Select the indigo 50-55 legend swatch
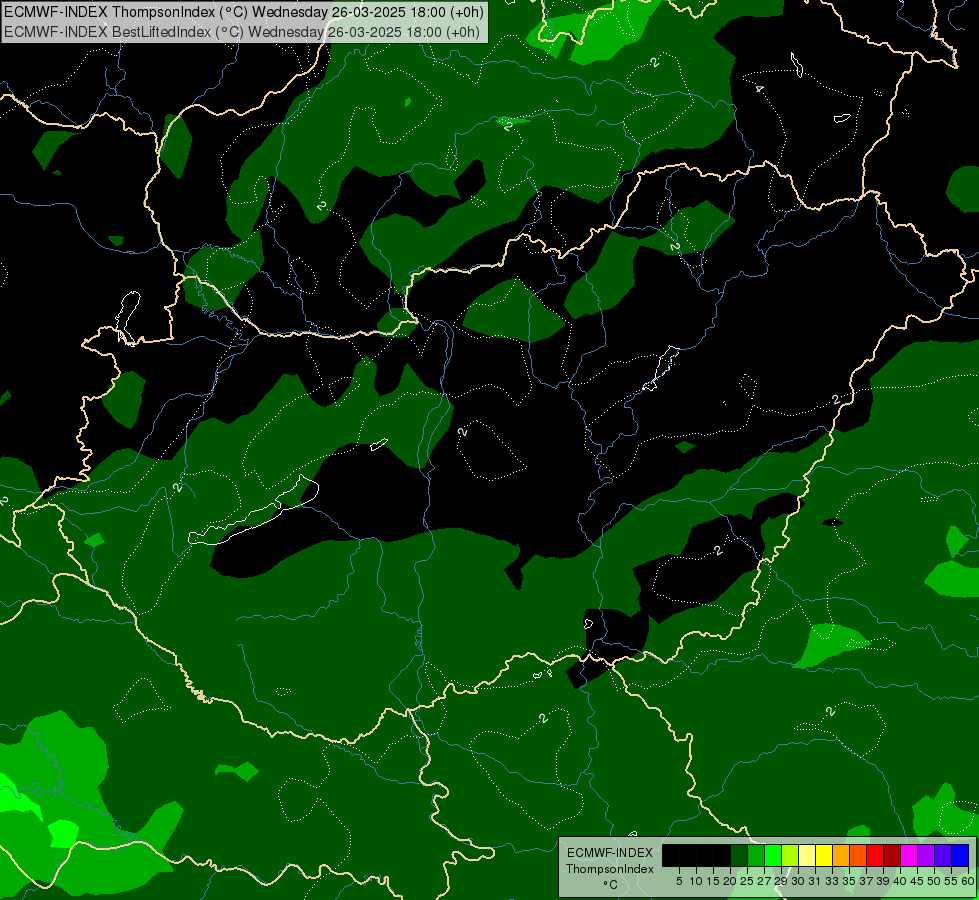This screenshot has width=979, height=900. click(943, 855)
